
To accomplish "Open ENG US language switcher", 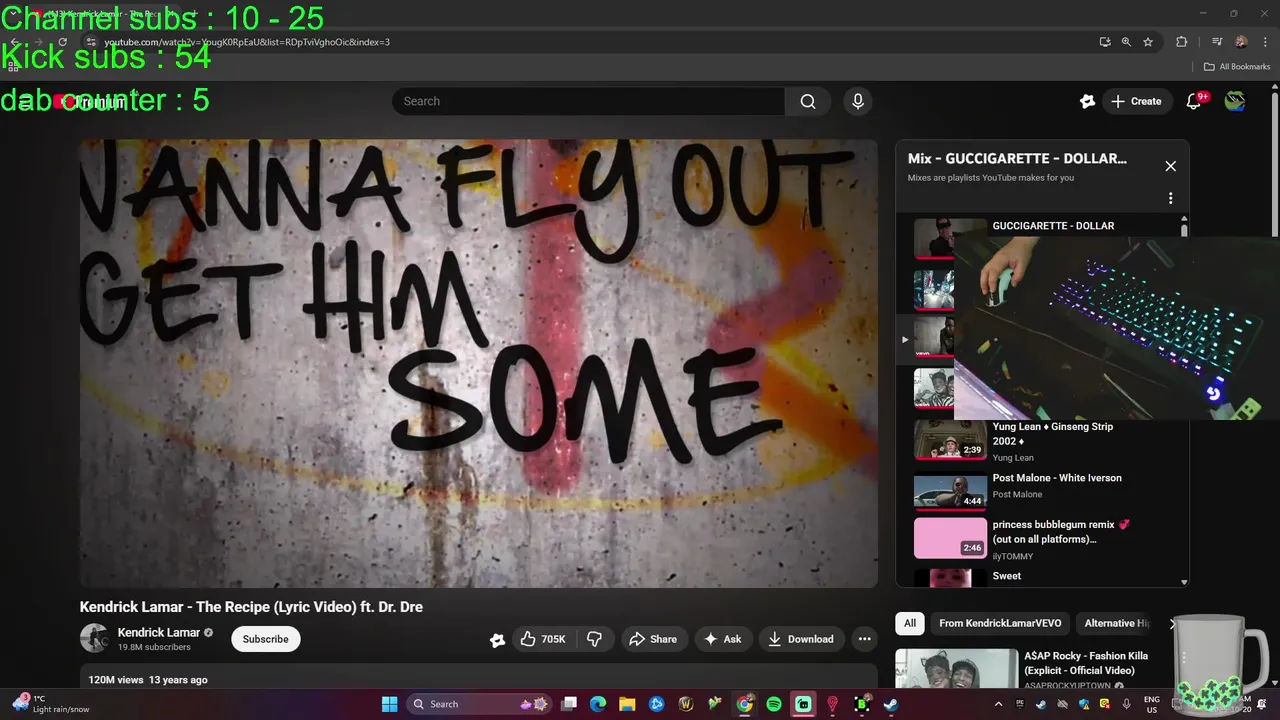I will [1152, 704].
